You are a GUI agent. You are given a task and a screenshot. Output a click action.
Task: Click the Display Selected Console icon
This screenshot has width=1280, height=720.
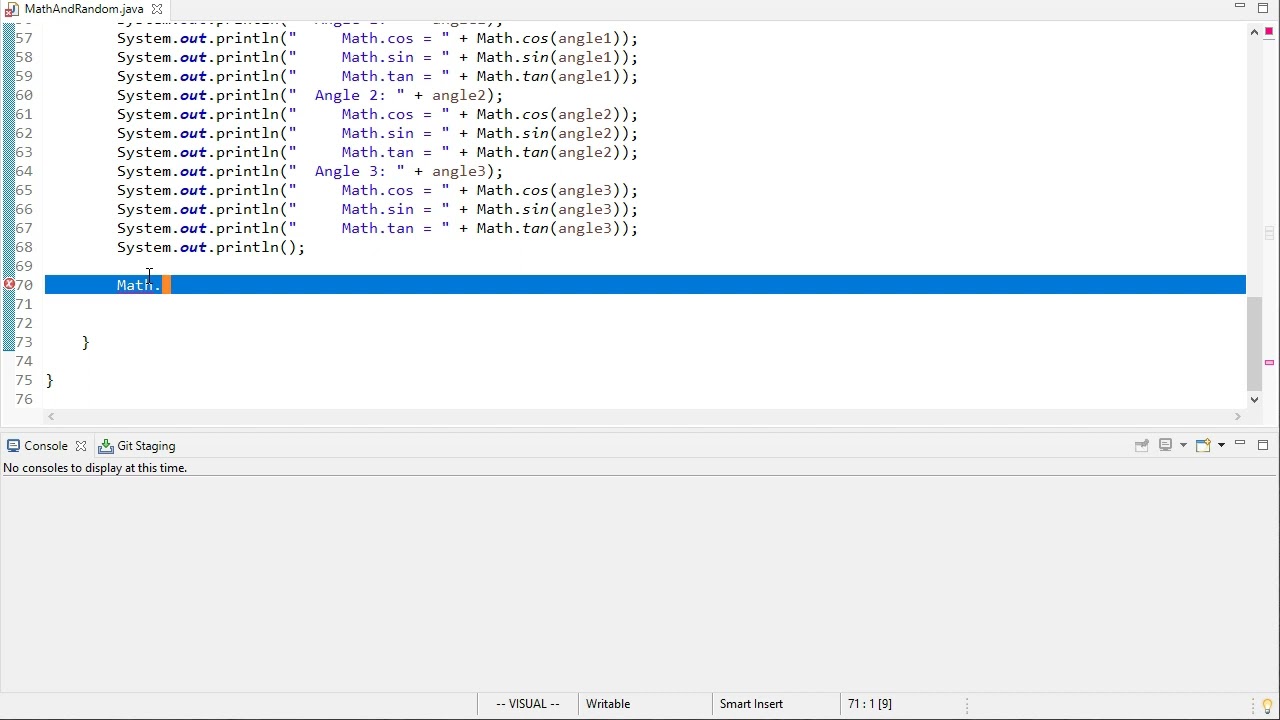click(x=1165, y=445)
